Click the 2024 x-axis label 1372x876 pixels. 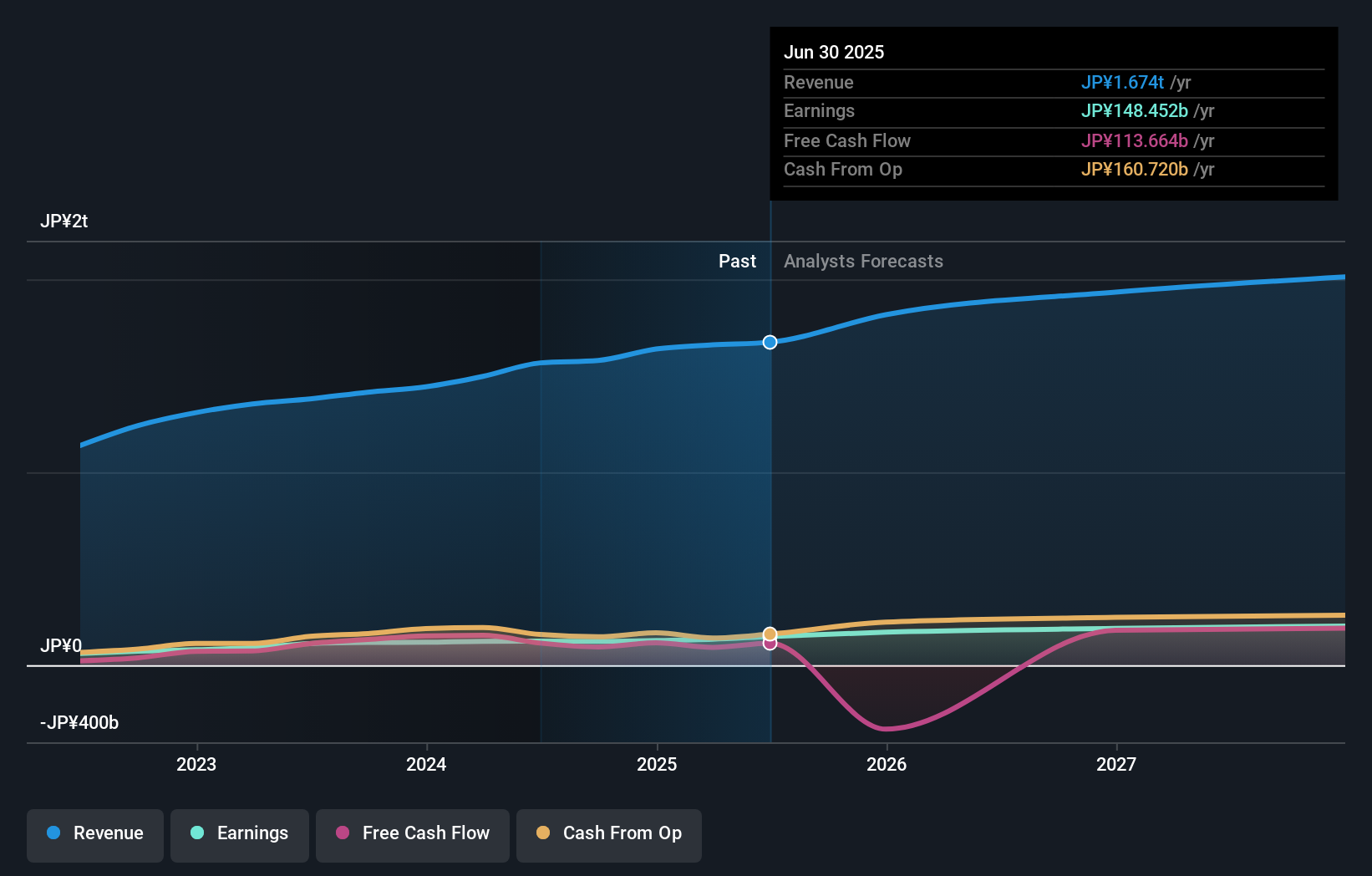426,764
